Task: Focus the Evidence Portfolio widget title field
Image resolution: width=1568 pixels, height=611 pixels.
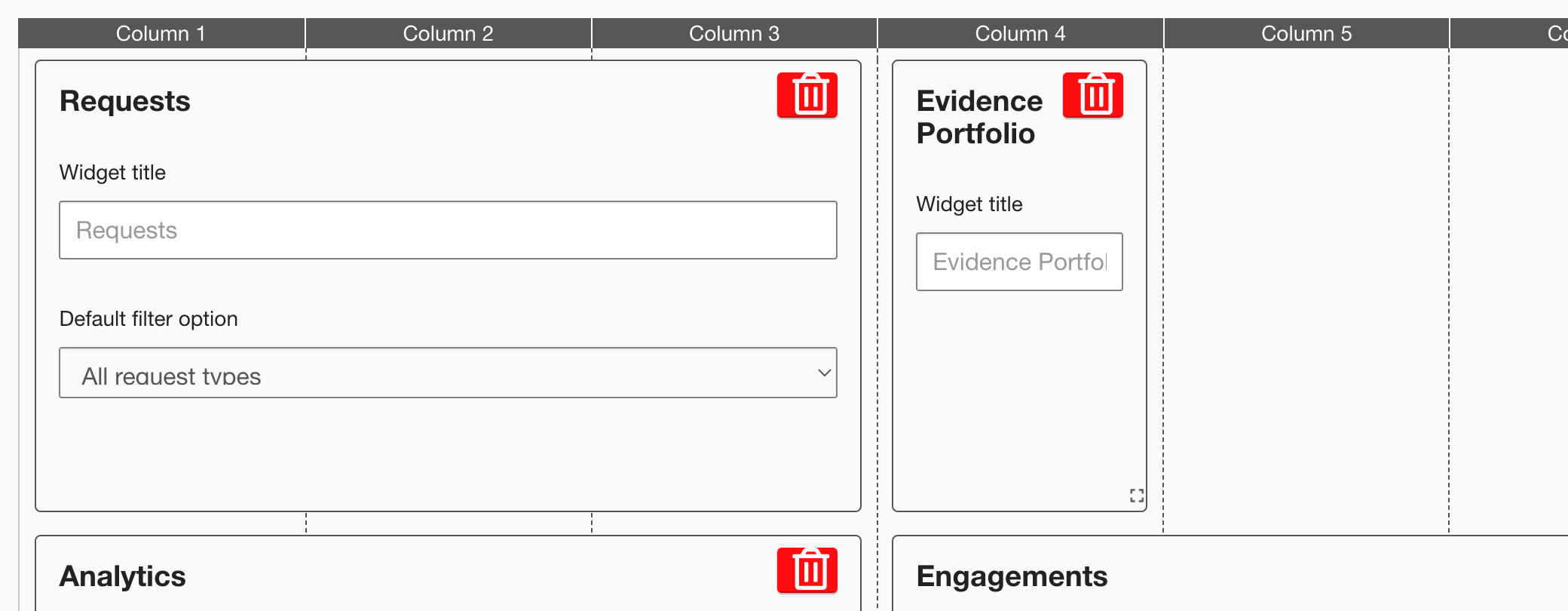Action: point(1019,262)
